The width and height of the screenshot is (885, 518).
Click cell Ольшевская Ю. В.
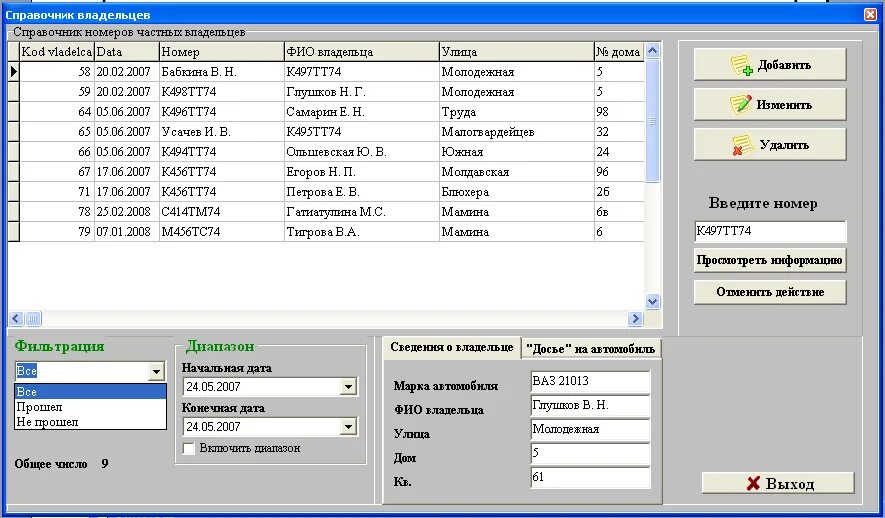pos(362,152)
